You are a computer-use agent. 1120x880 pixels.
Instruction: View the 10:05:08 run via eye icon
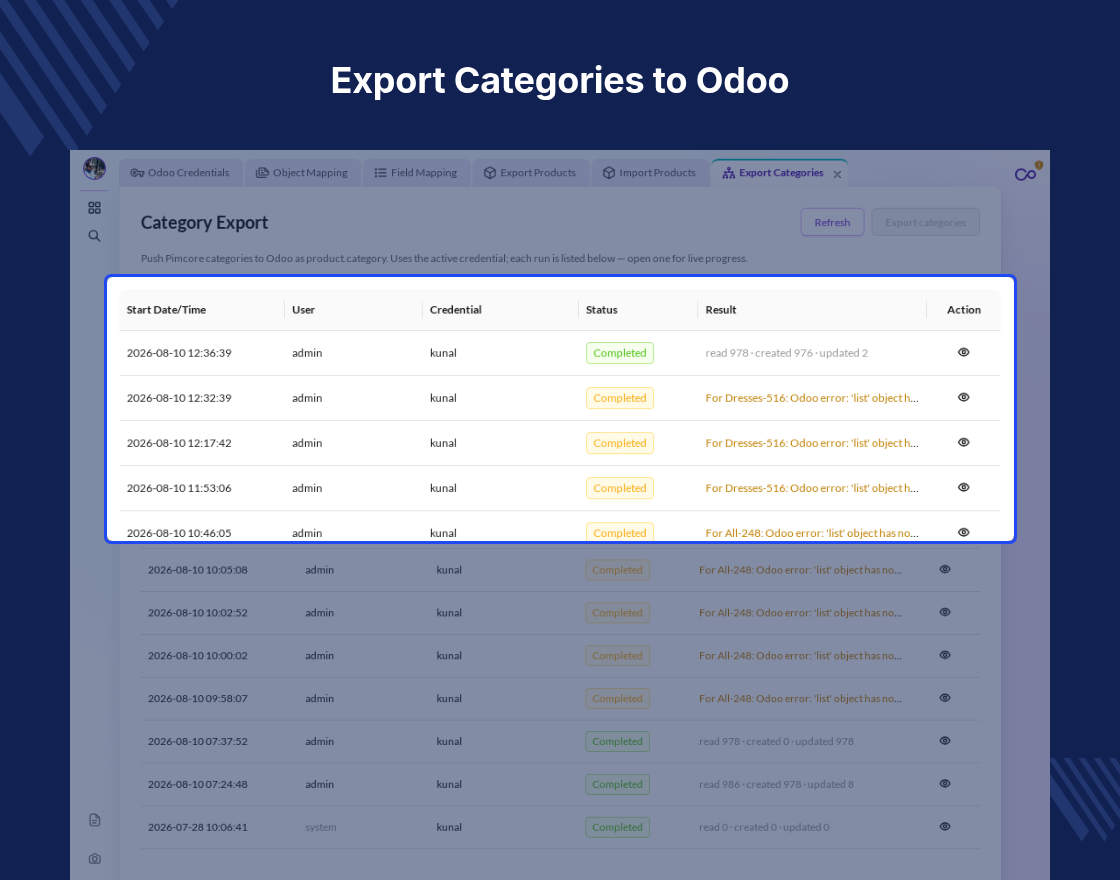click(945, 569)
